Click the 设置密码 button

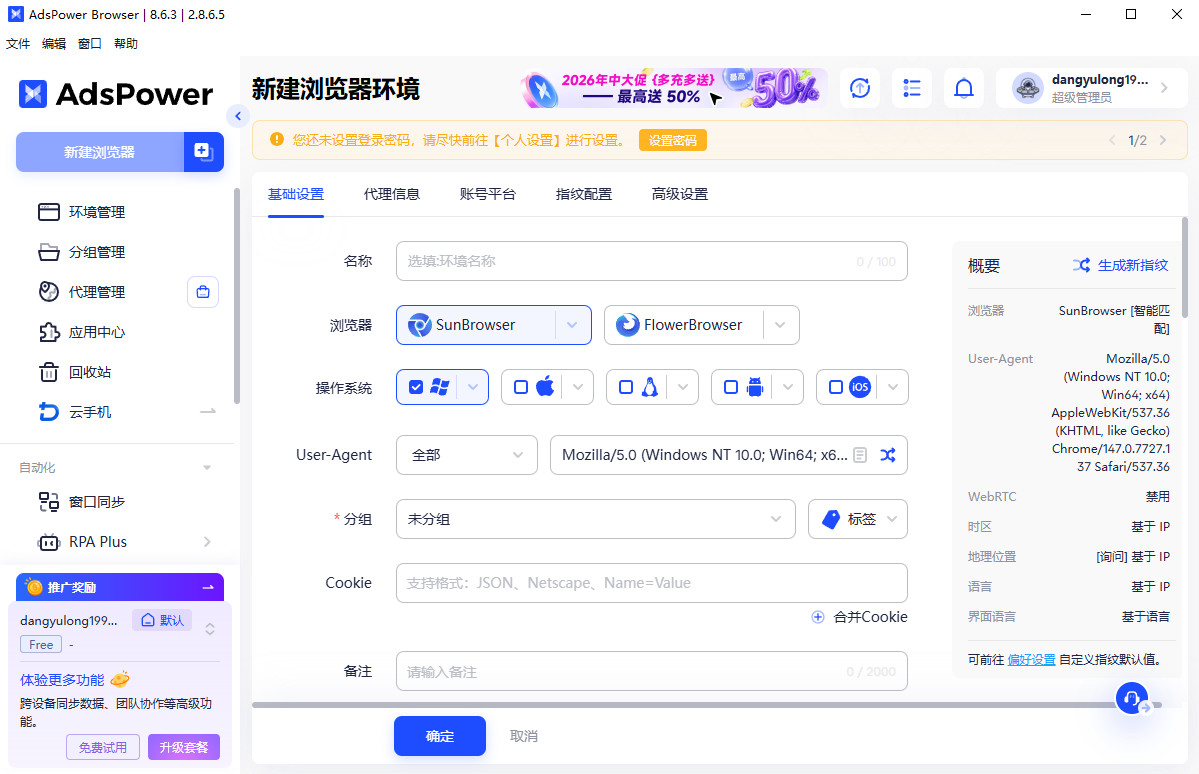click(x=673, y=141)
